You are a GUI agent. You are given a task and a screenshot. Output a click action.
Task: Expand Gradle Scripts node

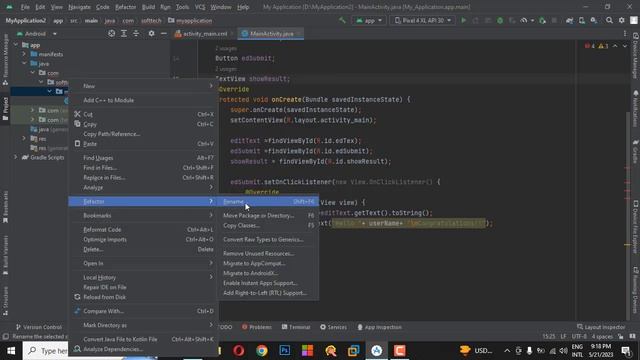click(16, 157)
